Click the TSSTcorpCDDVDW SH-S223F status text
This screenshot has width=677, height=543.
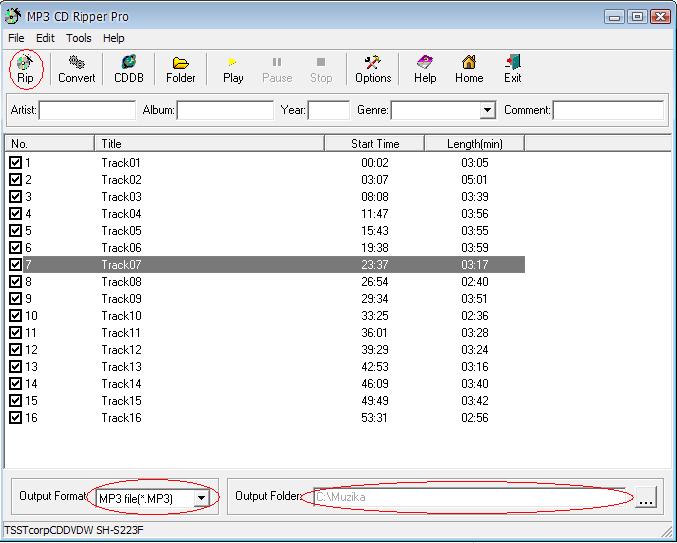[73, 530]
